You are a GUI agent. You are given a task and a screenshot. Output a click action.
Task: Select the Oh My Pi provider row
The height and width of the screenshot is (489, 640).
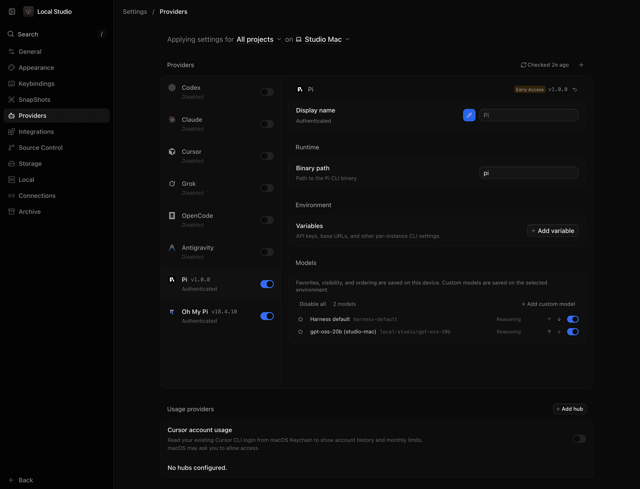(x=221, y=316)
